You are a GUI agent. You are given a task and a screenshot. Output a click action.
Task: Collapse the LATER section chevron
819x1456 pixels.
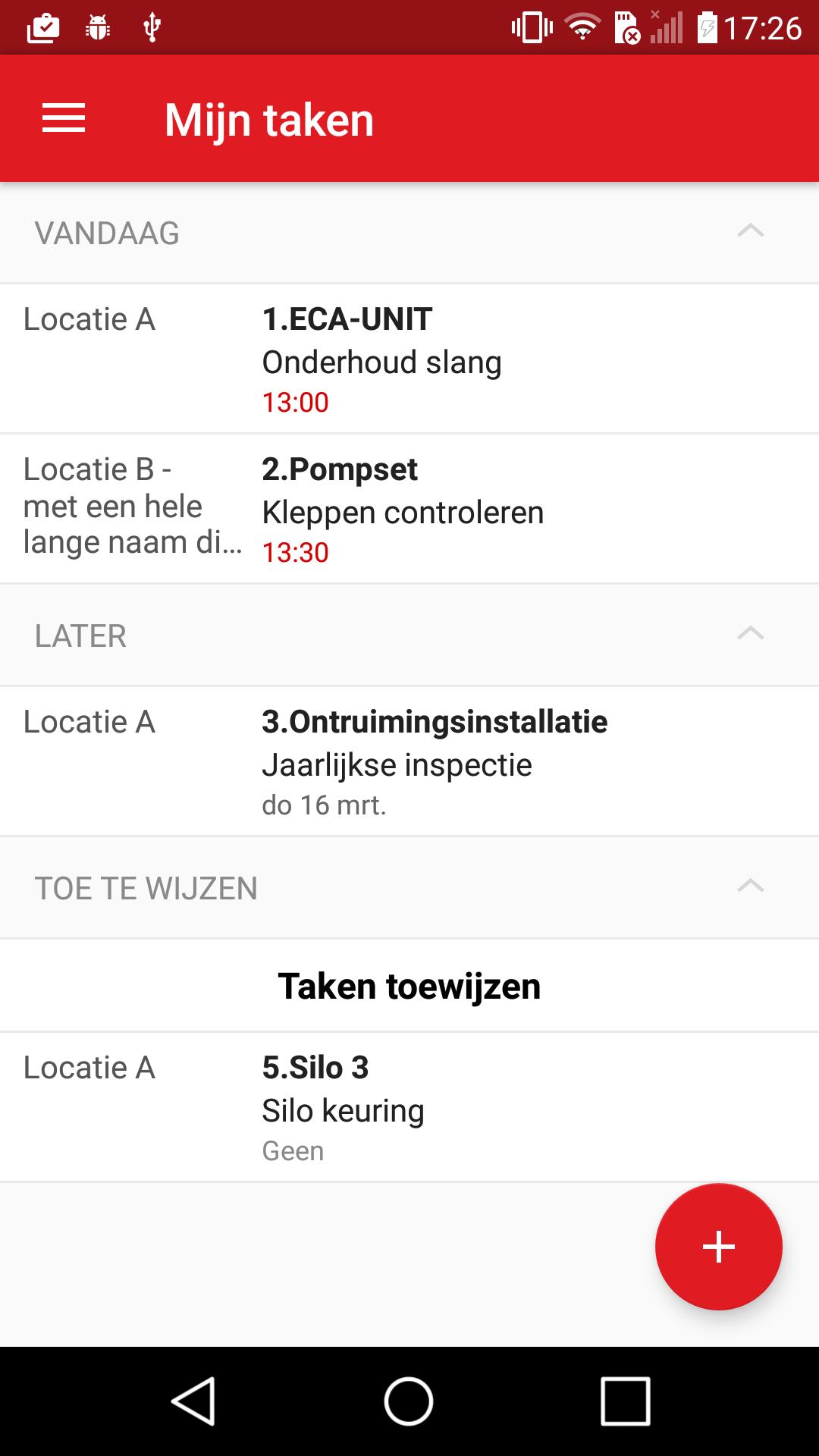tap(750, 634)
